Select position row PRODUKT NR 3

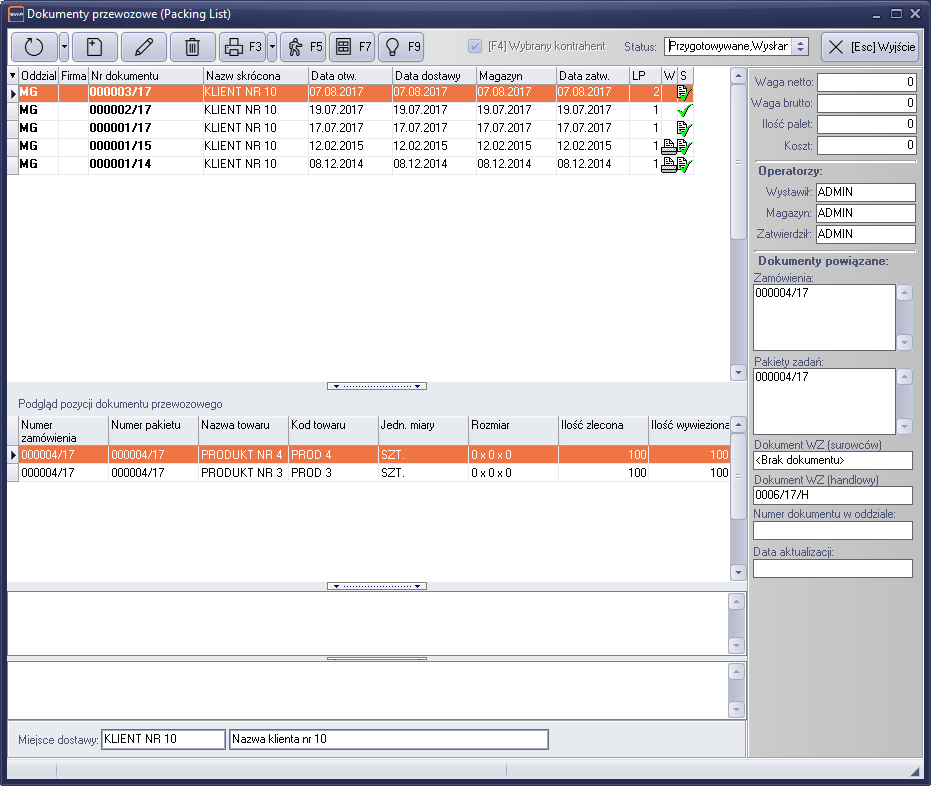coord(241,473)
